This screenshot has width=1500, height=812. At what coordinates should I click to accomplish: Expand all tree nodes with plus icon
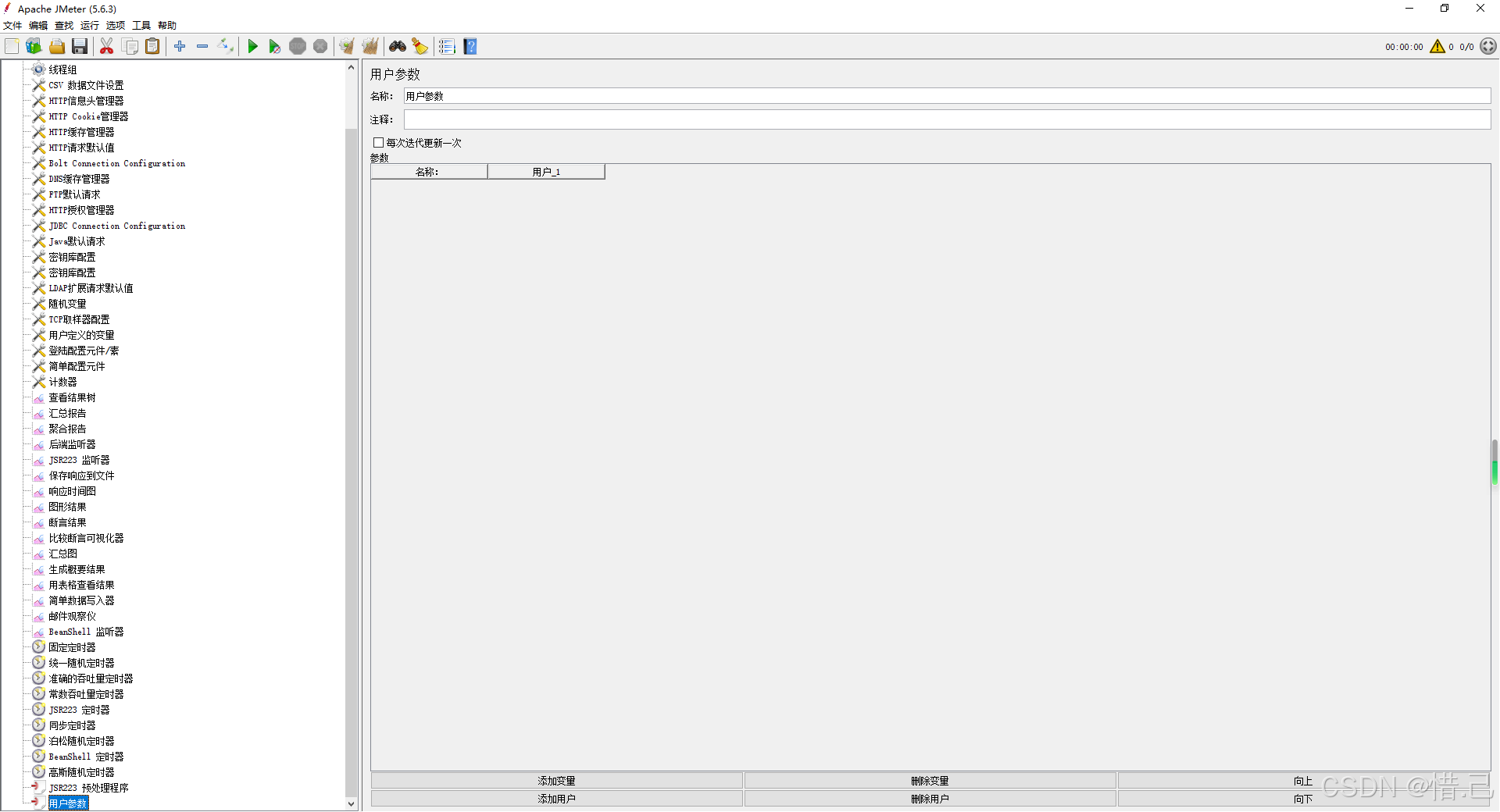pyautogui.click(x=180, y=47)
